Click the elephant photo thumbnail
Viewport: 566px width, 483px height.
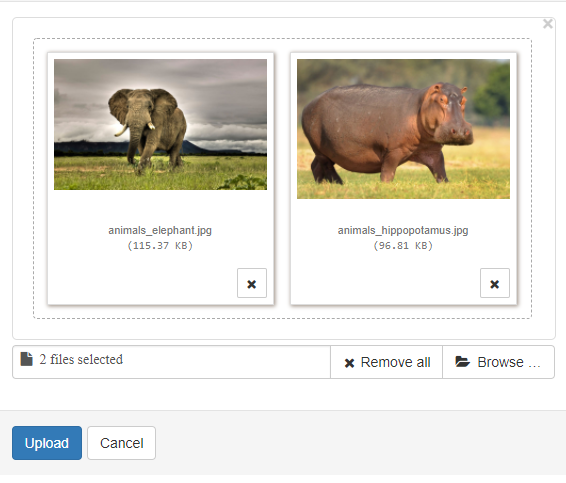(x=160, y=125)
